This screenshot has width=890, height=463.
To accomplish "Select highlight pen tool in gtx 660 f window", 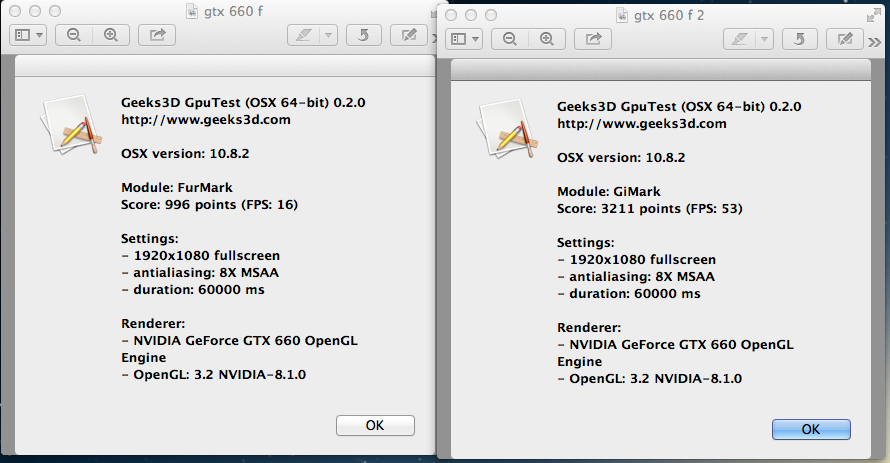I will [x=303, y=35].
